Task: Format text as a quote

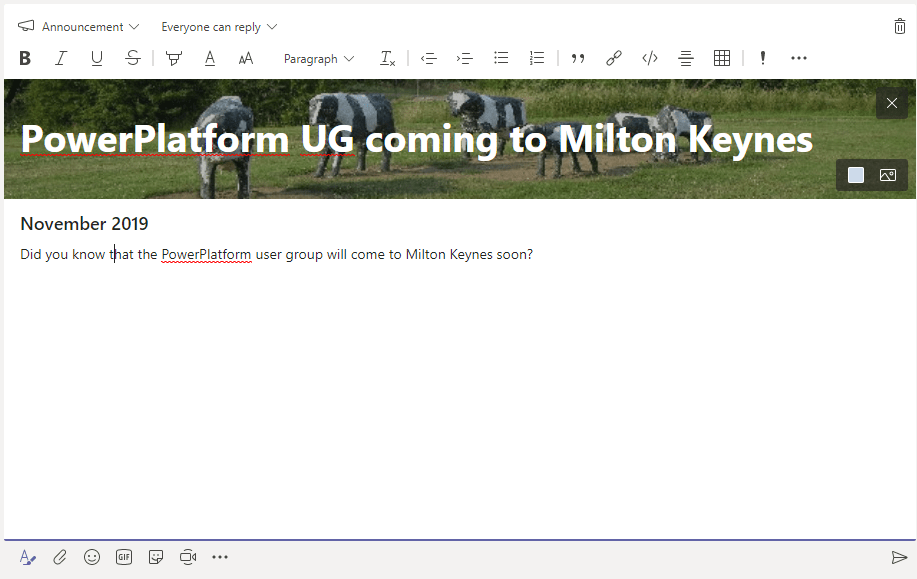Action: pyautogui.click(x=578, y=58)
